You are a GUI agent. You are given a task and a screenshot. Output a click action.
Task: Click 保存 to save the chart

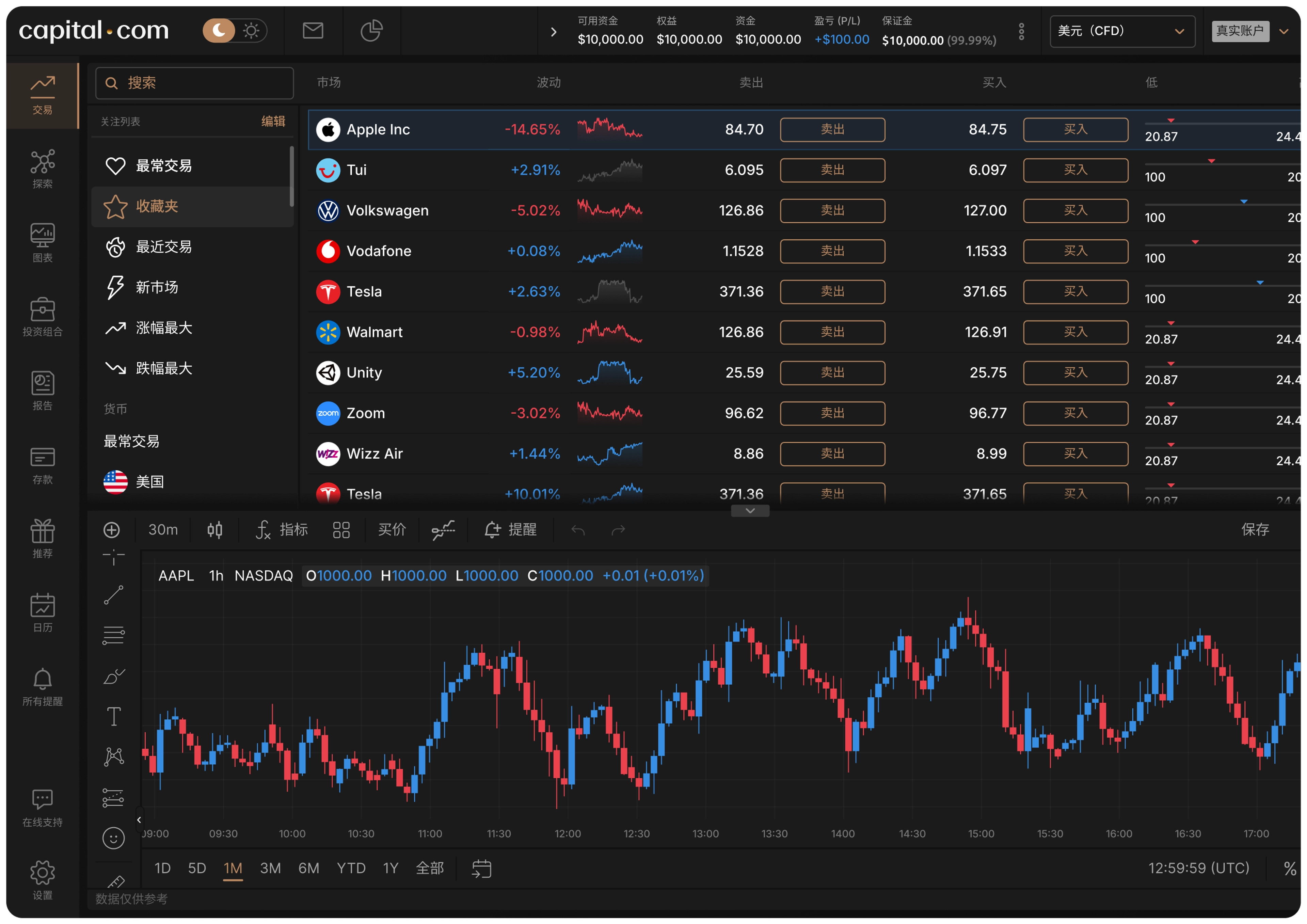pyautogui.click(x=1255, y=530)
